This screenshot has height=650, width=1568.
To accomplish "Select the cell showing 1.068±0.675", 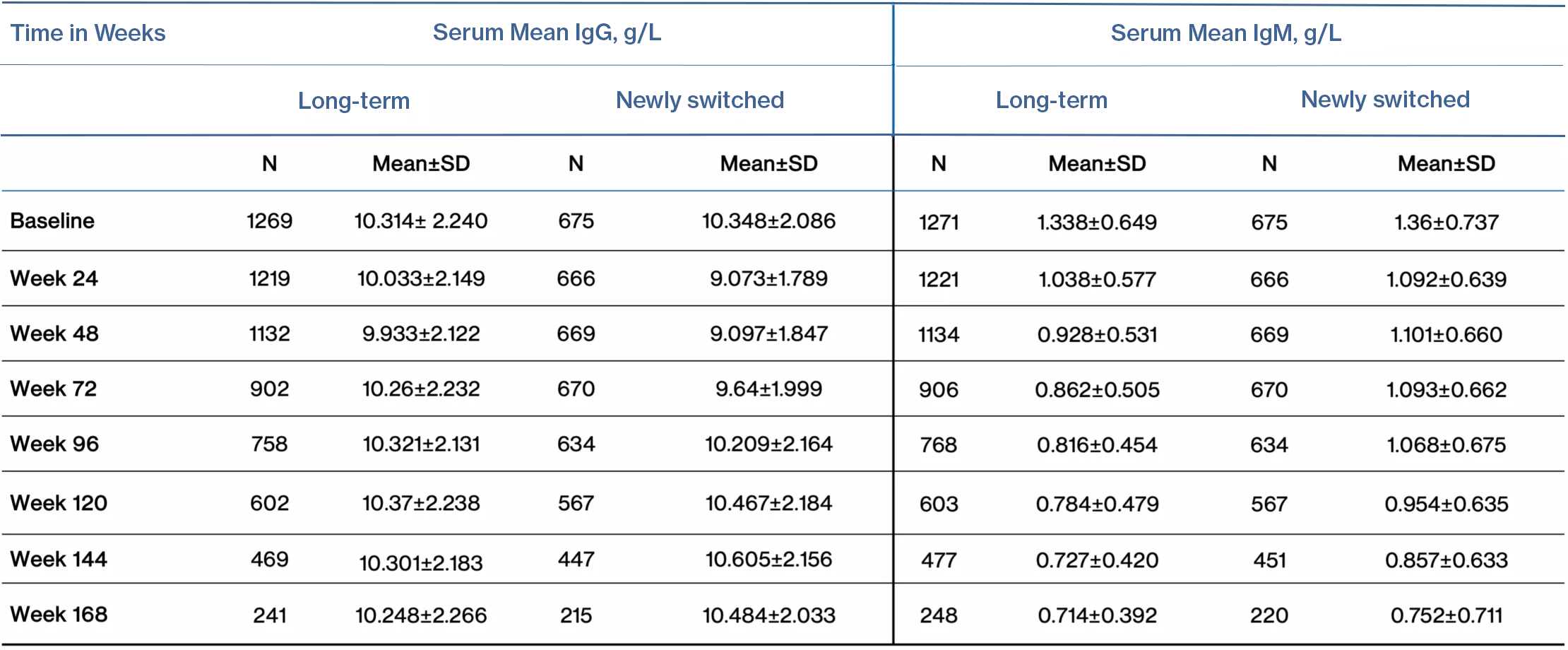I will (x=1446, y=445).
